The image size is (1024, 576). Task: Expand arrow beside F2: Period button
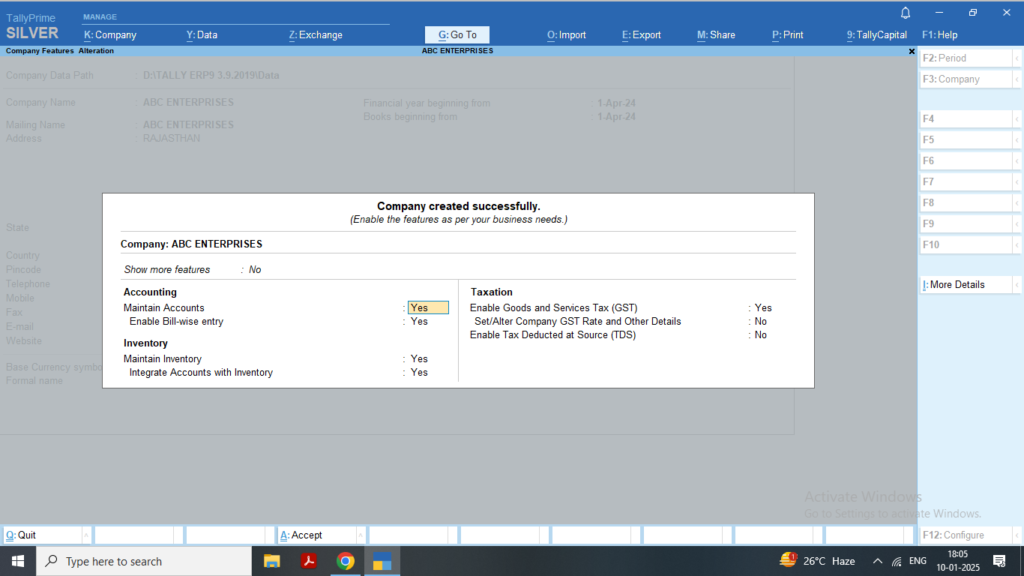1016,59
